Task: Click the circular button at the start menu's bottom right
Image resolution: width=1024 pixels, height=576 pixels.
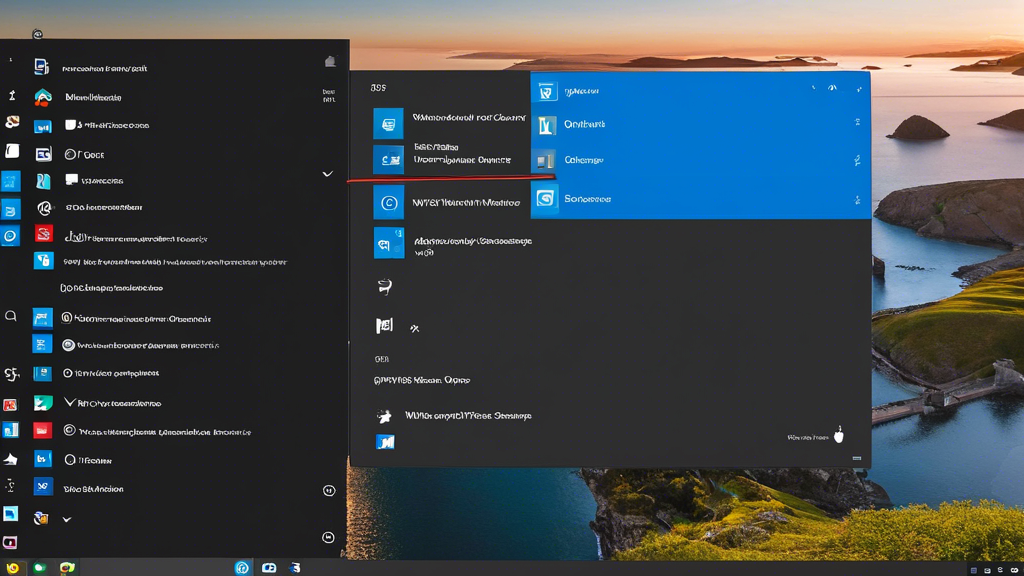Action: [x=328, y=538]
